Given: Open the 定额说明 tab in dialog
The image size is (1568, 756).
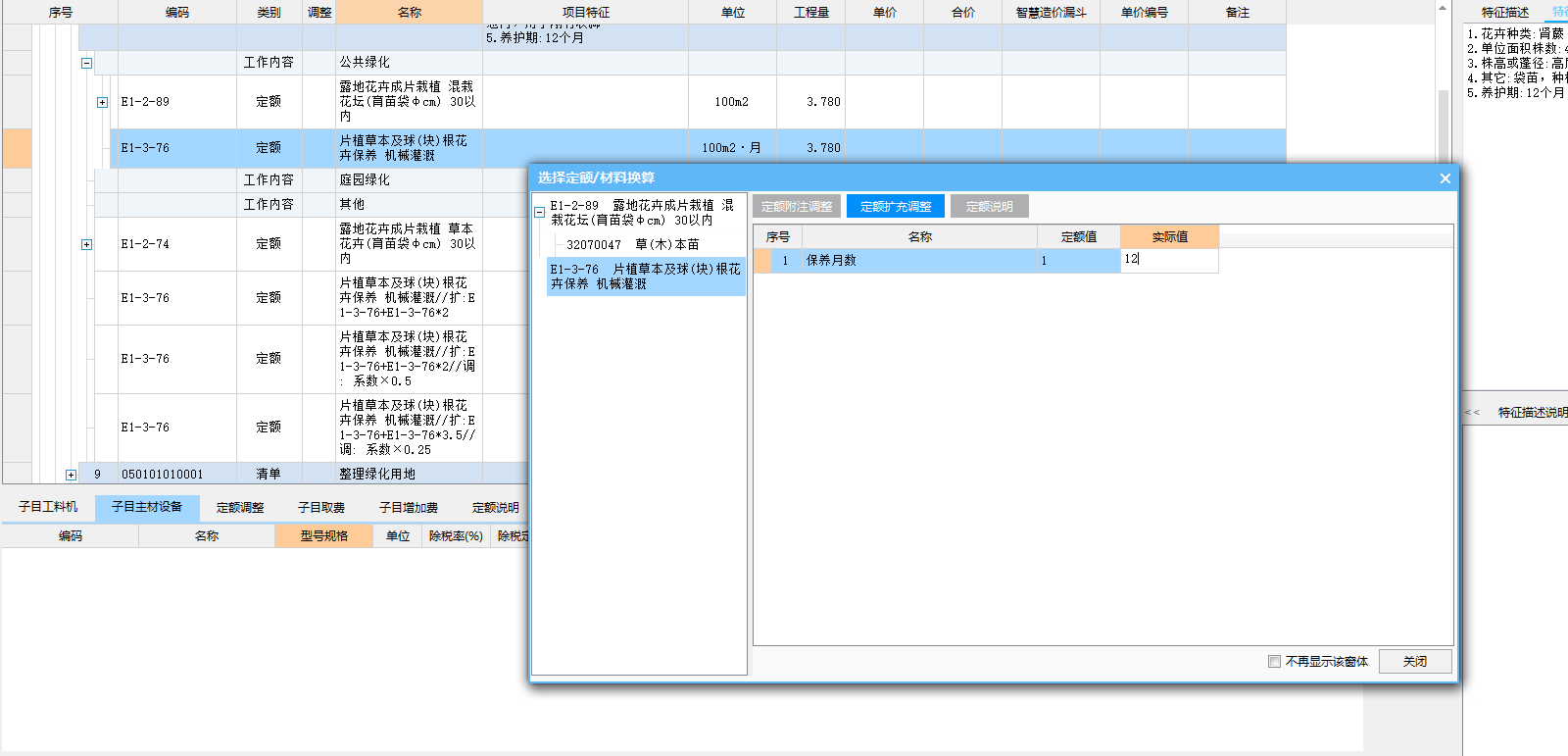Looking at the screenshot, I should coord(989,207).
